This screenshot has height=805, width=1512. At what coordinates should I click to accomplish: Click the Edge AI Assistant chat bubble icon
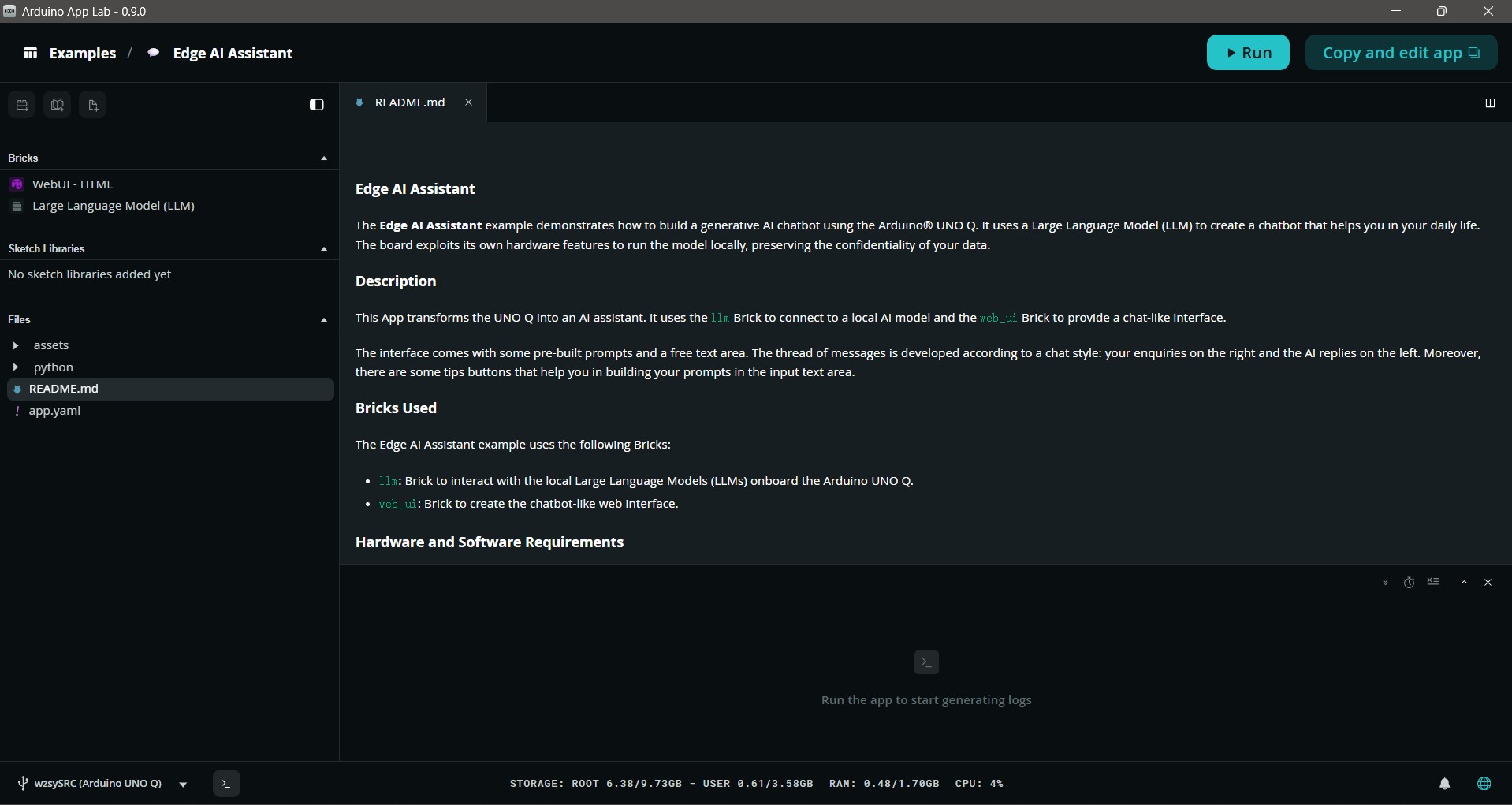pos(154,53)
